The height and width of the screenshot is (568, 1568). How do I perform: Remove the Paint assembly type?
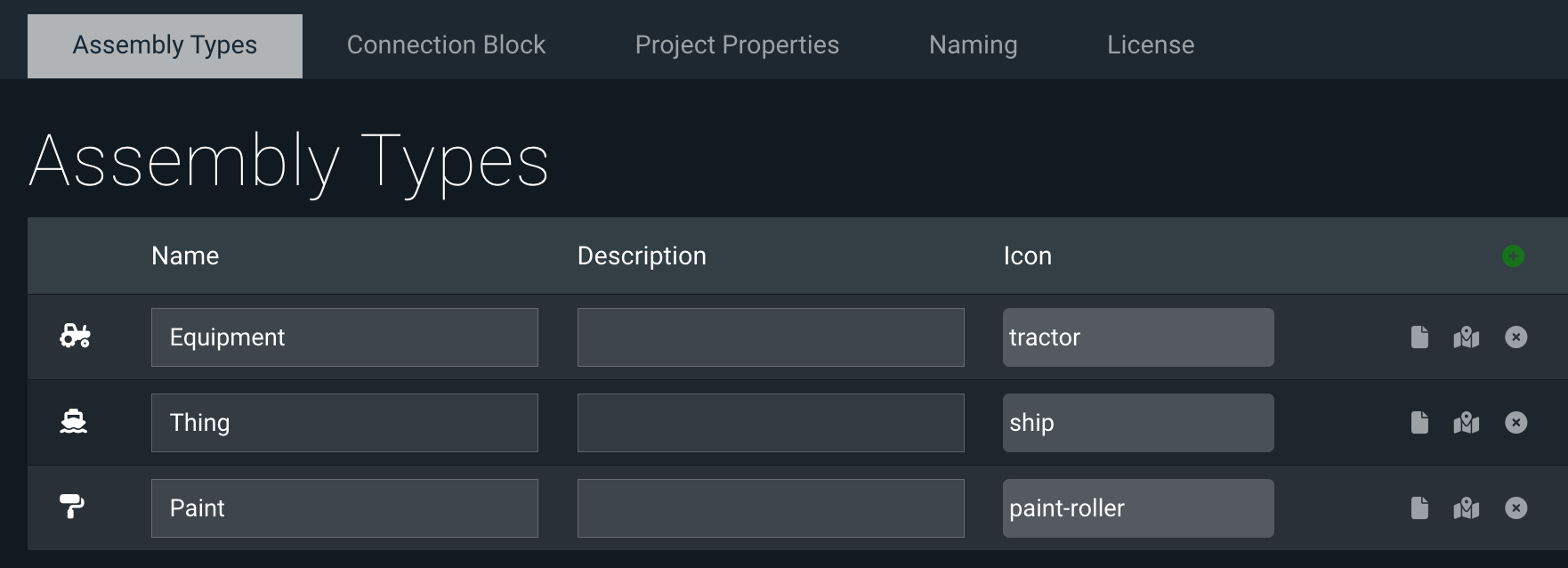click(x=1516, y=507)
